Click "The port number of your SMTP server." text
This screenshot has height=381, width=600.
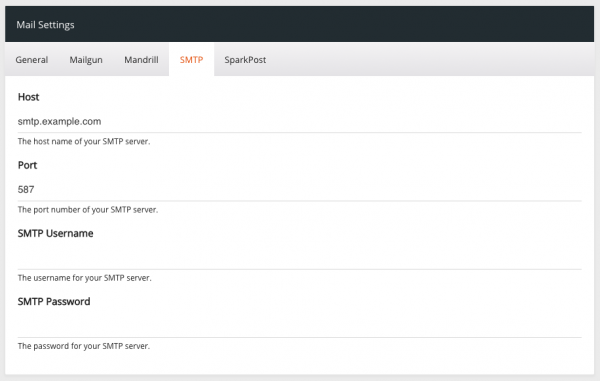pos(88,210)
